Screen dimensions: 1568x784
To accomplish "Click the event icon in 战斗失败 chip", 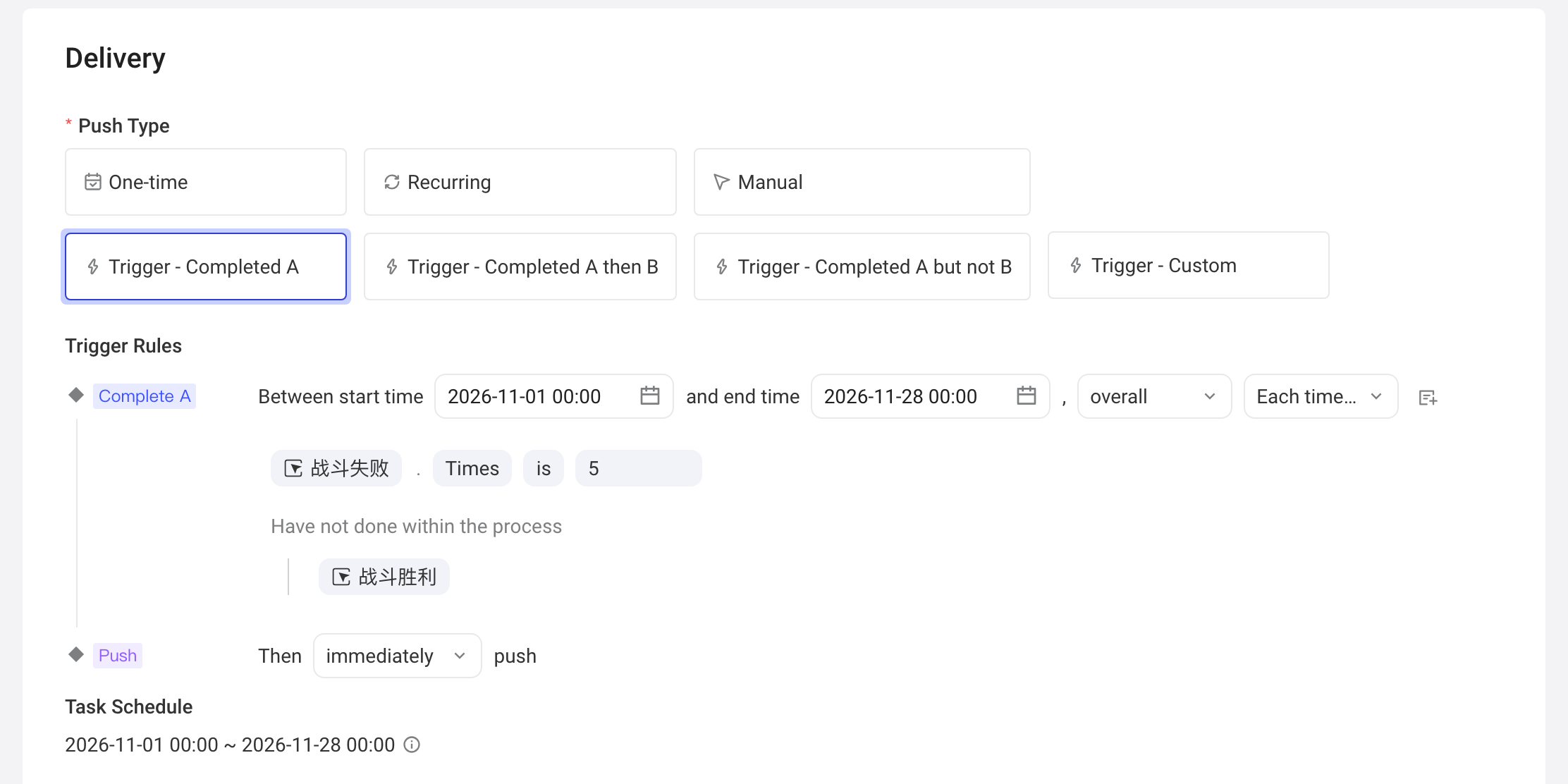I will (x=293, y=468).
